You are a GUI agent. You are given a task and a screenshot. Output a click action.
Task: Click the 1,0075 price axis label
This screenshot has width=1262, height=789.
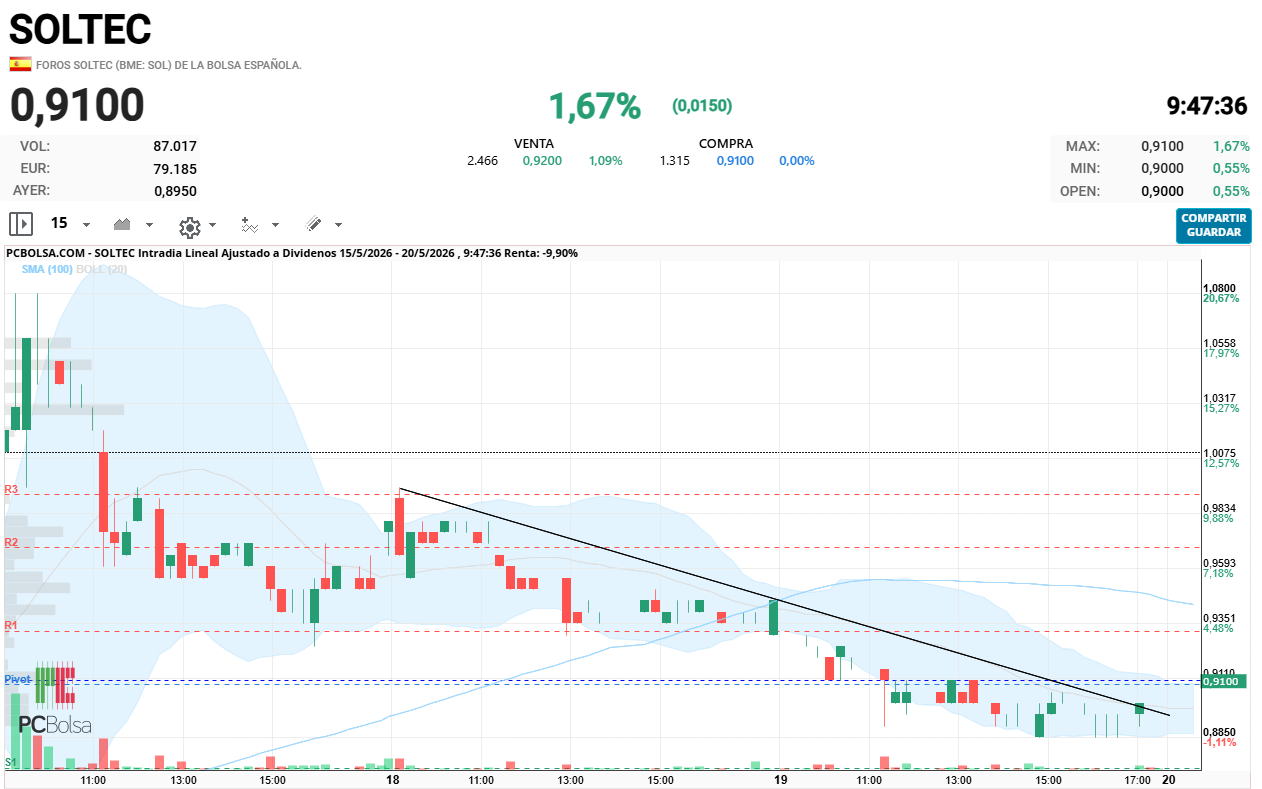(x=1219, y=453)
